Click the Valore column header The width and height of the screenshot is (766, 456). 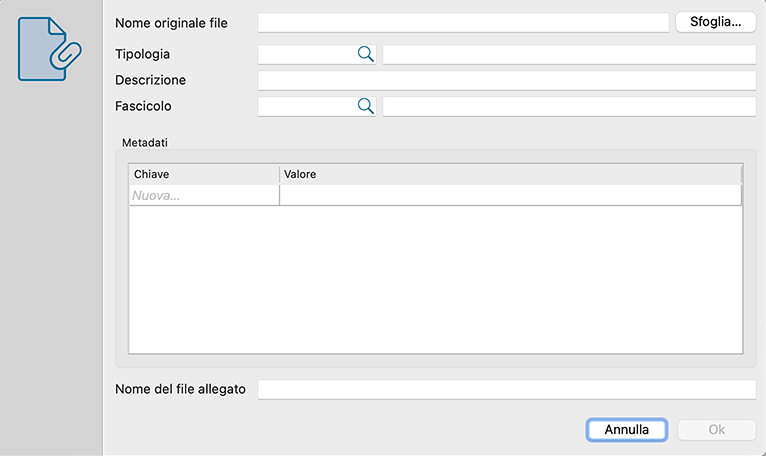[x=510, y=175]
